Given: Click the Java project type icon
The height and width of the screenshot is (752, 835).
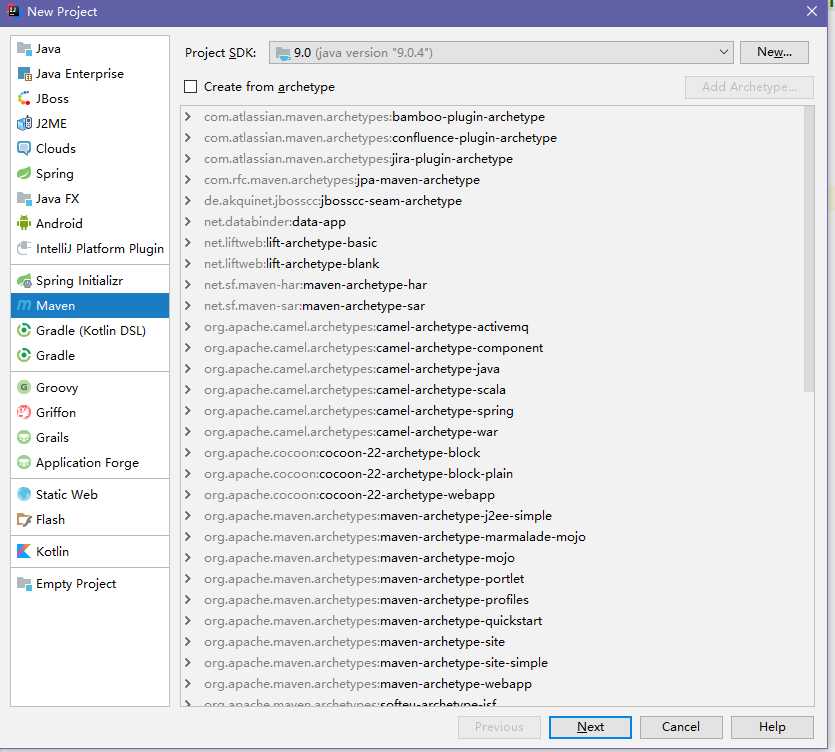Looking at the screenshot, I should point(24,49).
